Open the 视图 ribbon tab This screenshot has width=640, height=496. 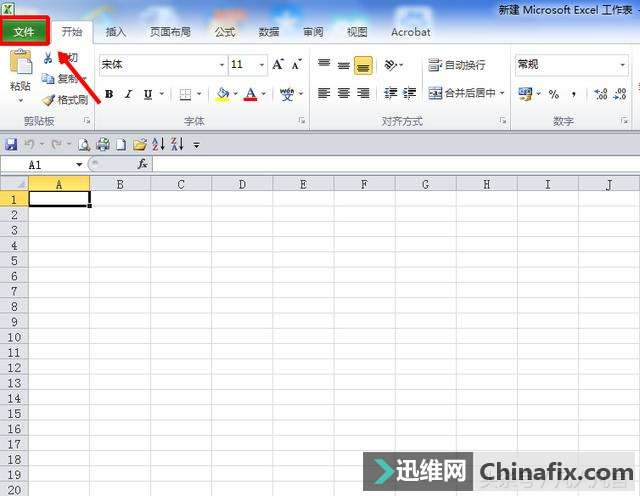(x=357, y=32)
